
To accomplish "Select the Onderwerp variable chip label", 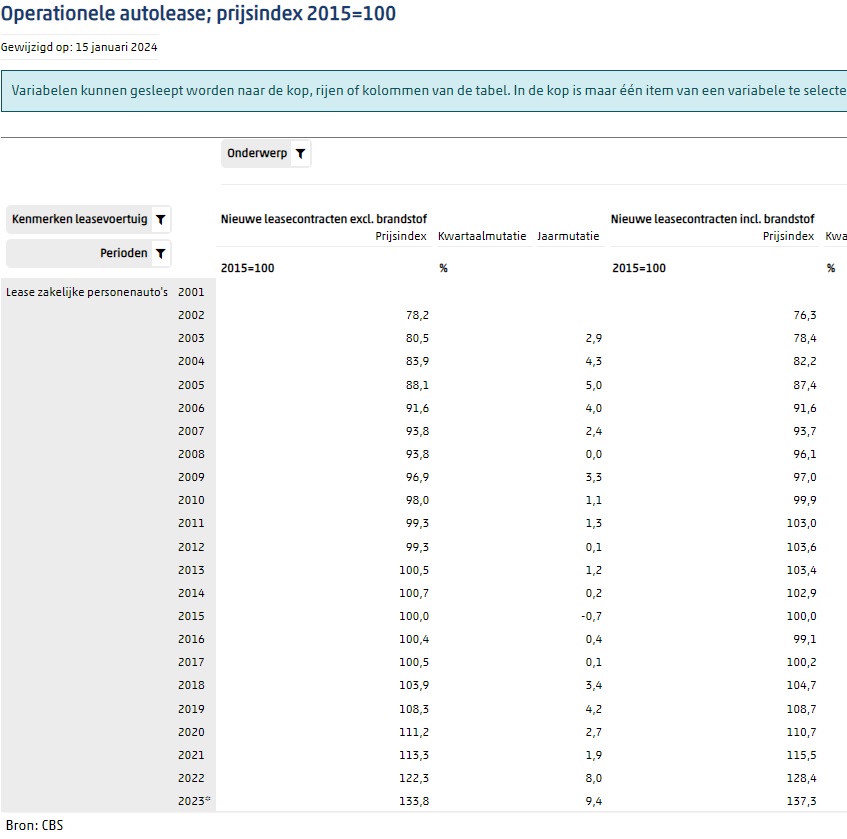I will 257,153.
